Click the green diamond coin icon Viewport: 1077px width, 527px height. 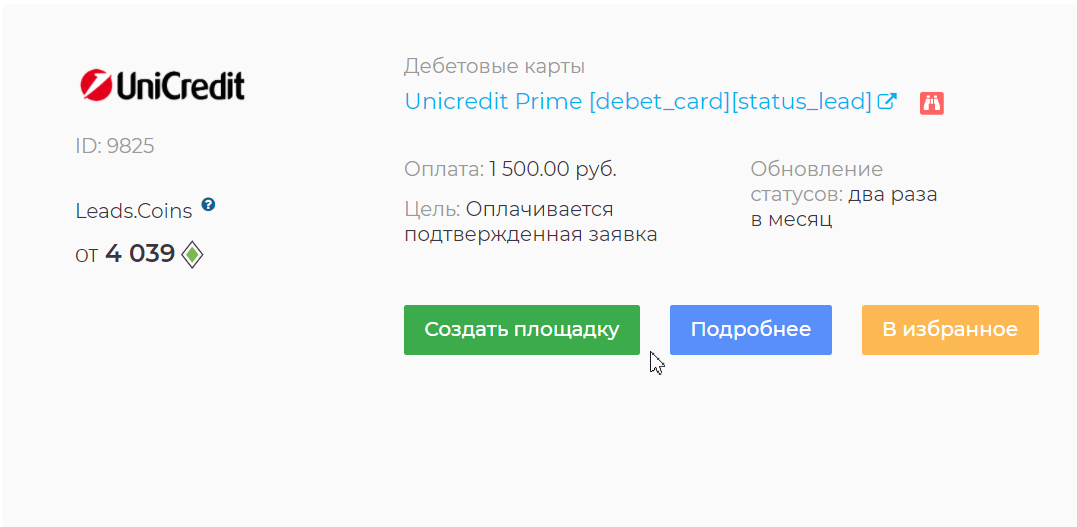point(192,256)
